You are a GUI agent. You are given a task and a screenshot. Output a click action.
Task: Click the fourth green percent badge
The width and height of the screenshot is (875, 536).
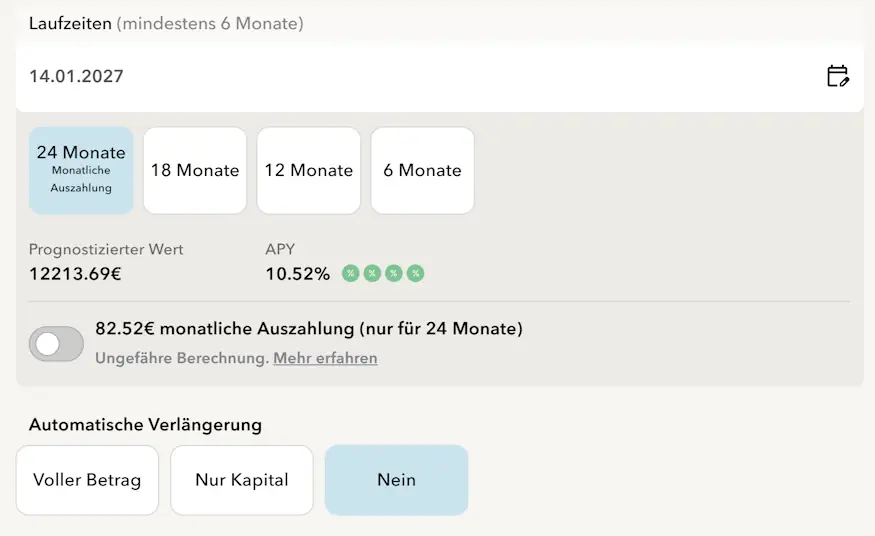(416, 273)
